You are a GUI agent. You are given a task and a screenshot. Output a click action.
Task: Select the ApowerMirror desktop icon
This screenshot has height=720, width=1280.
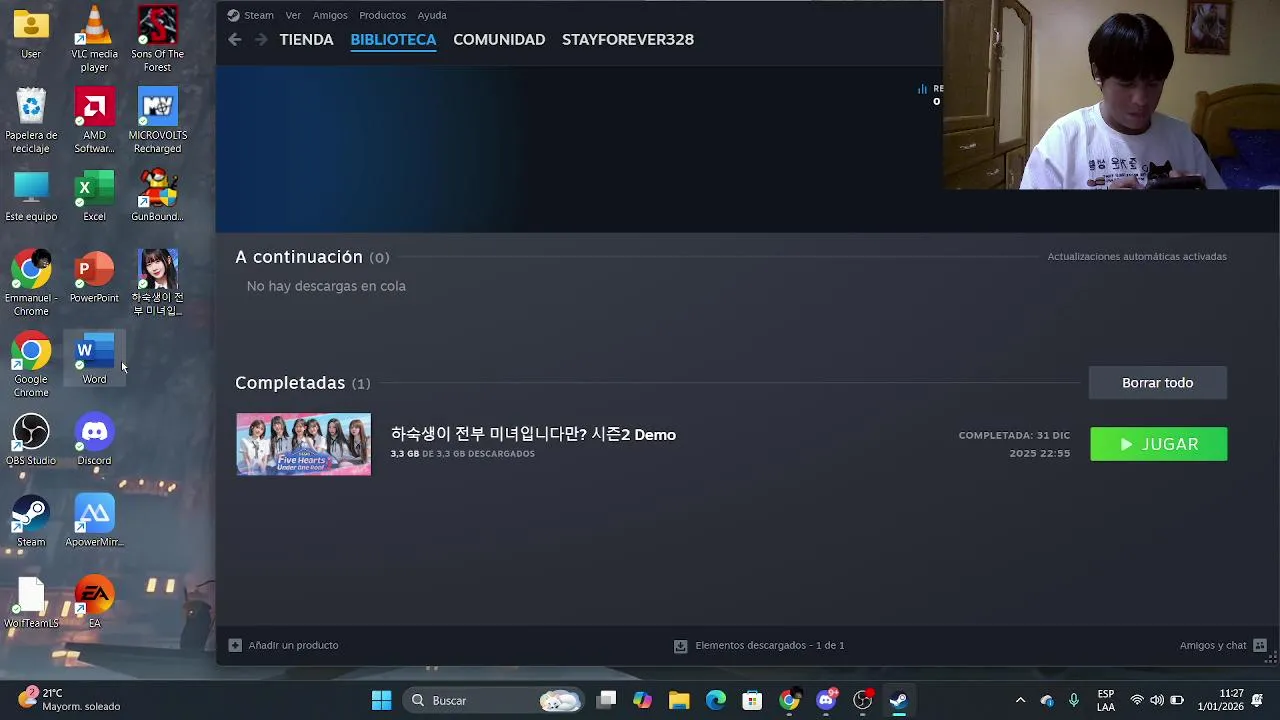pyautogui.click(x=94, y=521)
